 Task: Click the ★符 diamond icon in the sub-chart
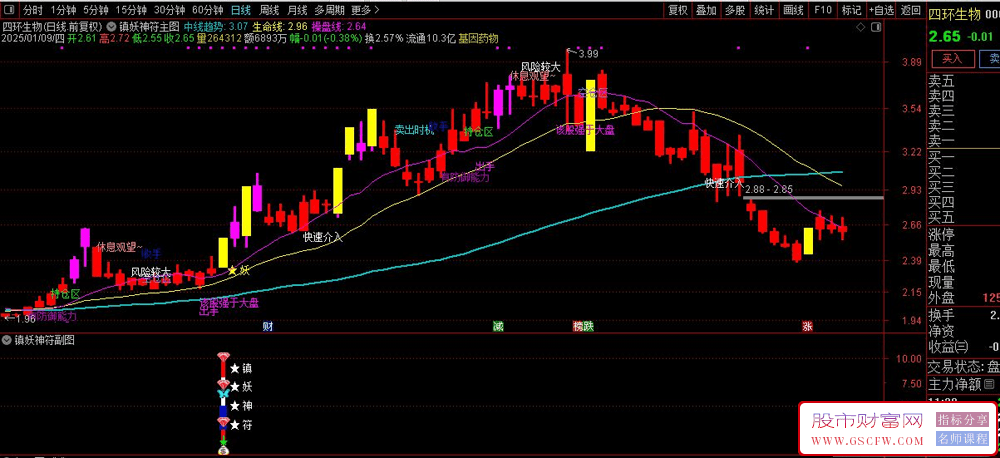223,422
